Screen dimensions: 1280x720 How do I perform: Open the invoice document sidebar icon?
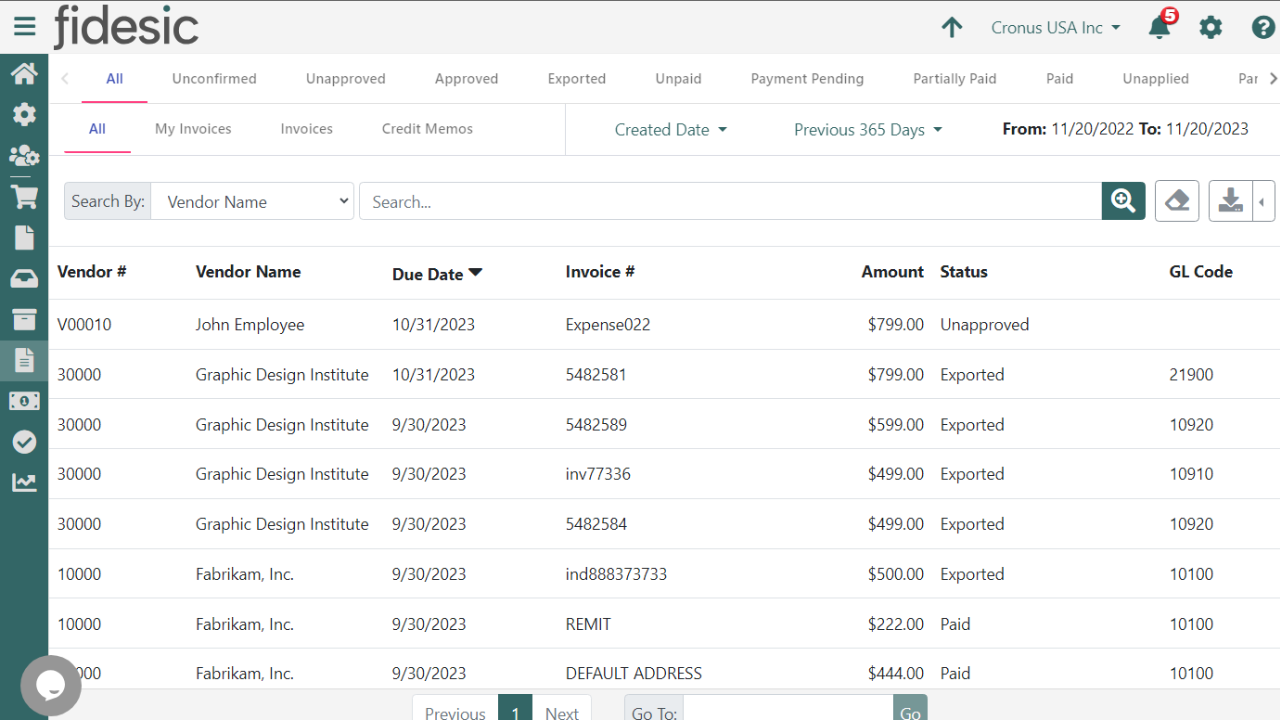coord(24,360)
